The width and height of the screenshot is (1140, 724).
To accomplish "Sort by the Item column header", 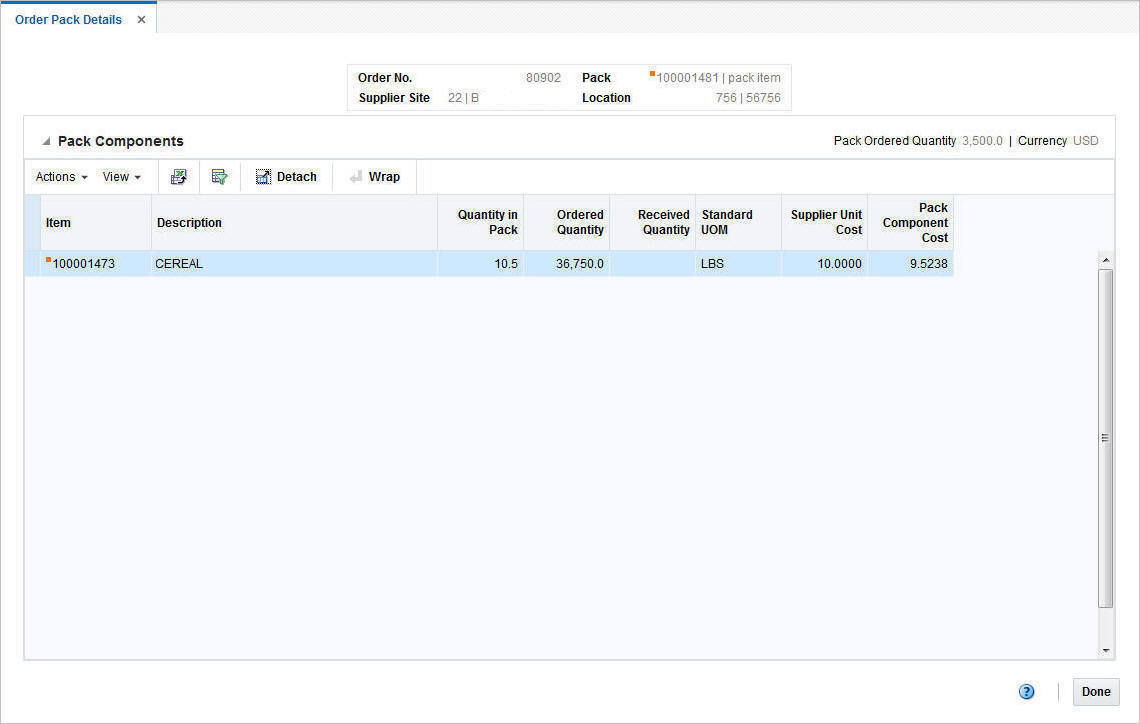I will [95, 222].
